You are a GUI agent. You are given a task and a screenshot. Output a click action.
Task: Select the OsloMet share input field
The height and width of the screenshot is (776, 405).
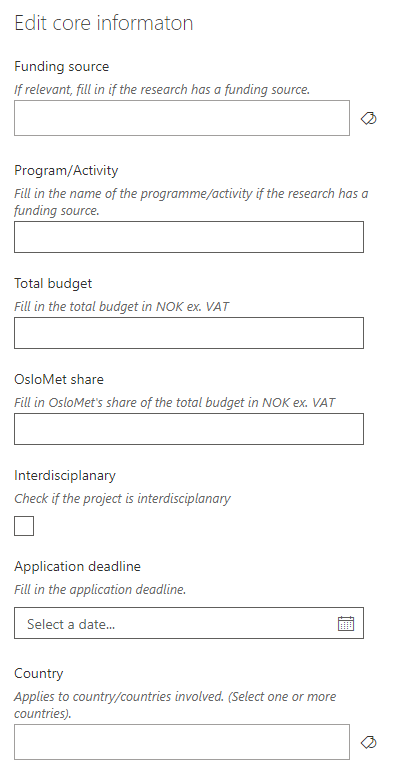(189, 429)
